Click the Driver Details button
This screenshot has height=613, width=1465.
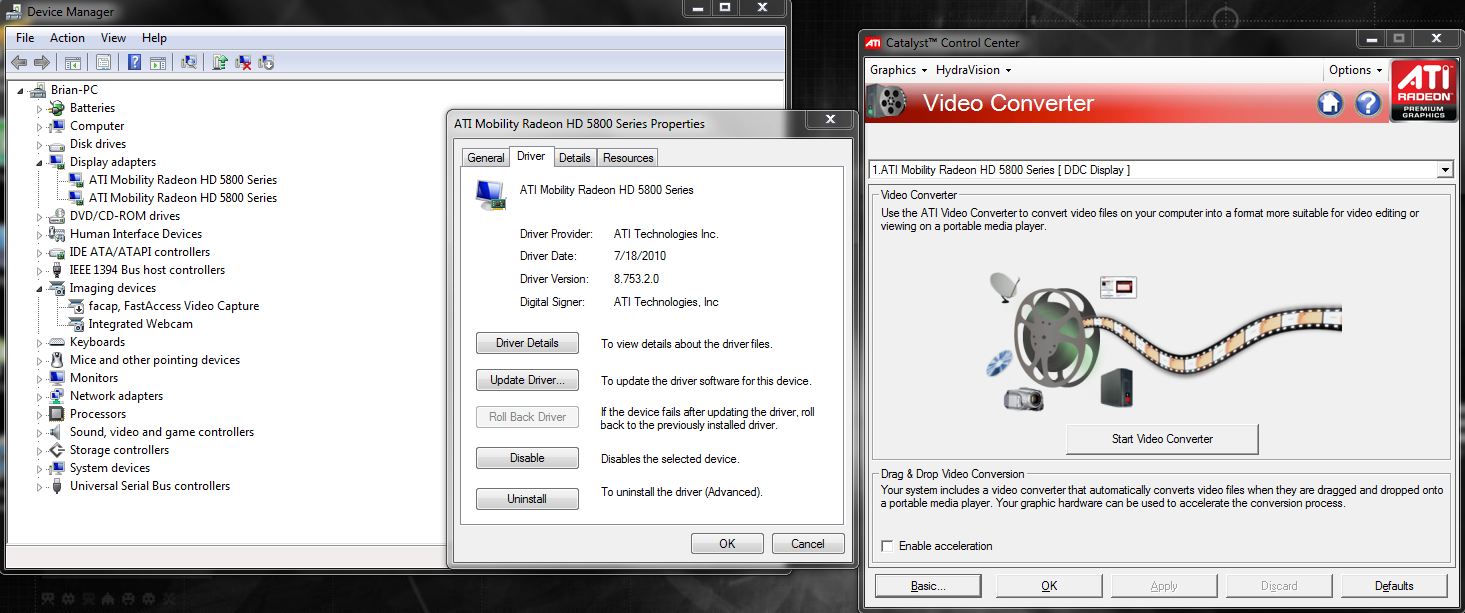(x=527, y=343)
